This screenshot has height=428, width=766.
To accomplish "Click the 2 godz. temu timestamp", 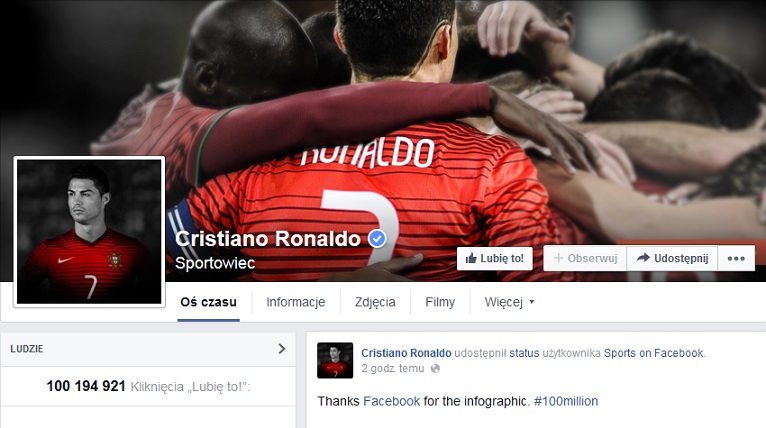I will 392,368.
